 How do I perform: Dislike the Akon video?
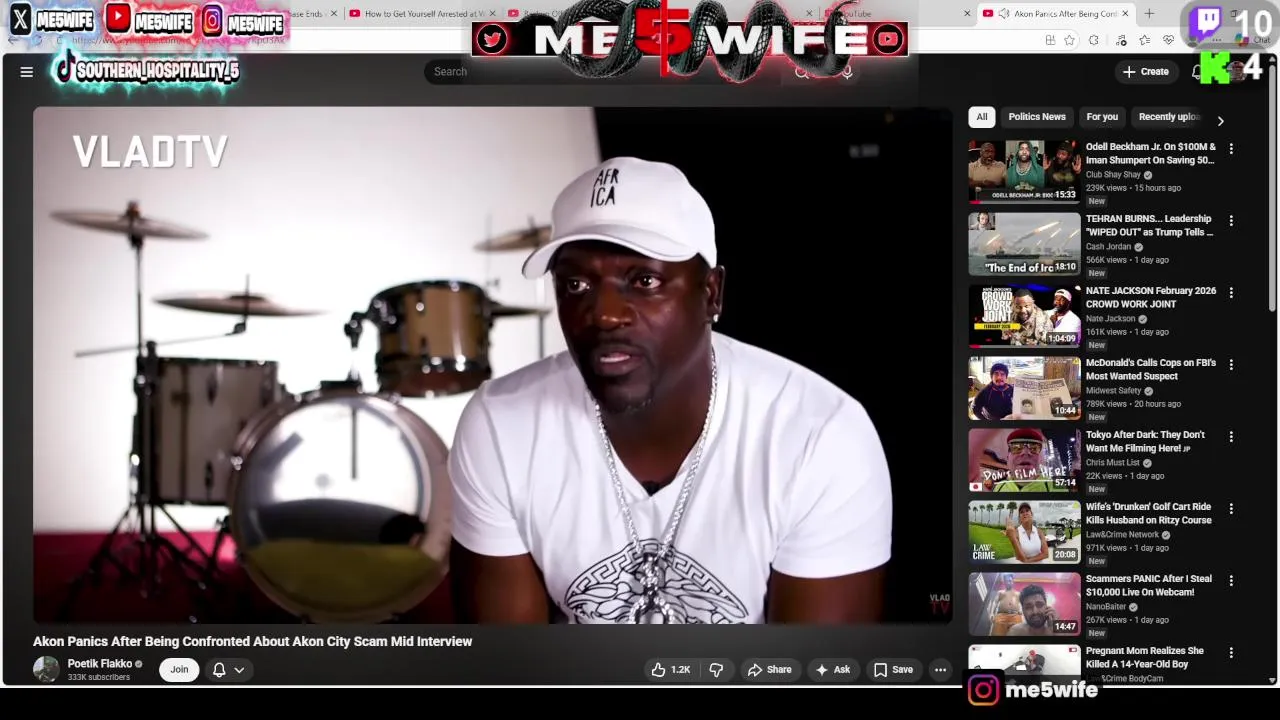(x=717, y=670)
